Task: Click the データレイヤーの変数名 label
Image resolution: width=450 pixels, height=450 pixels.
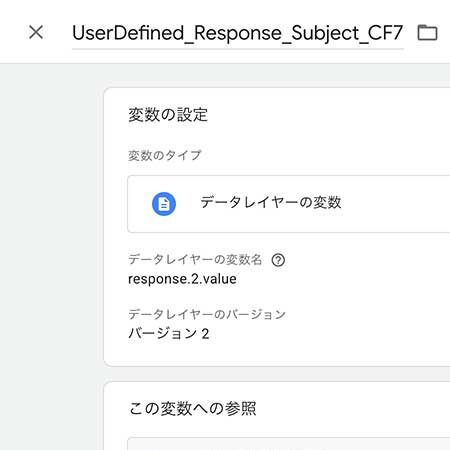Action: click(195, 260)
